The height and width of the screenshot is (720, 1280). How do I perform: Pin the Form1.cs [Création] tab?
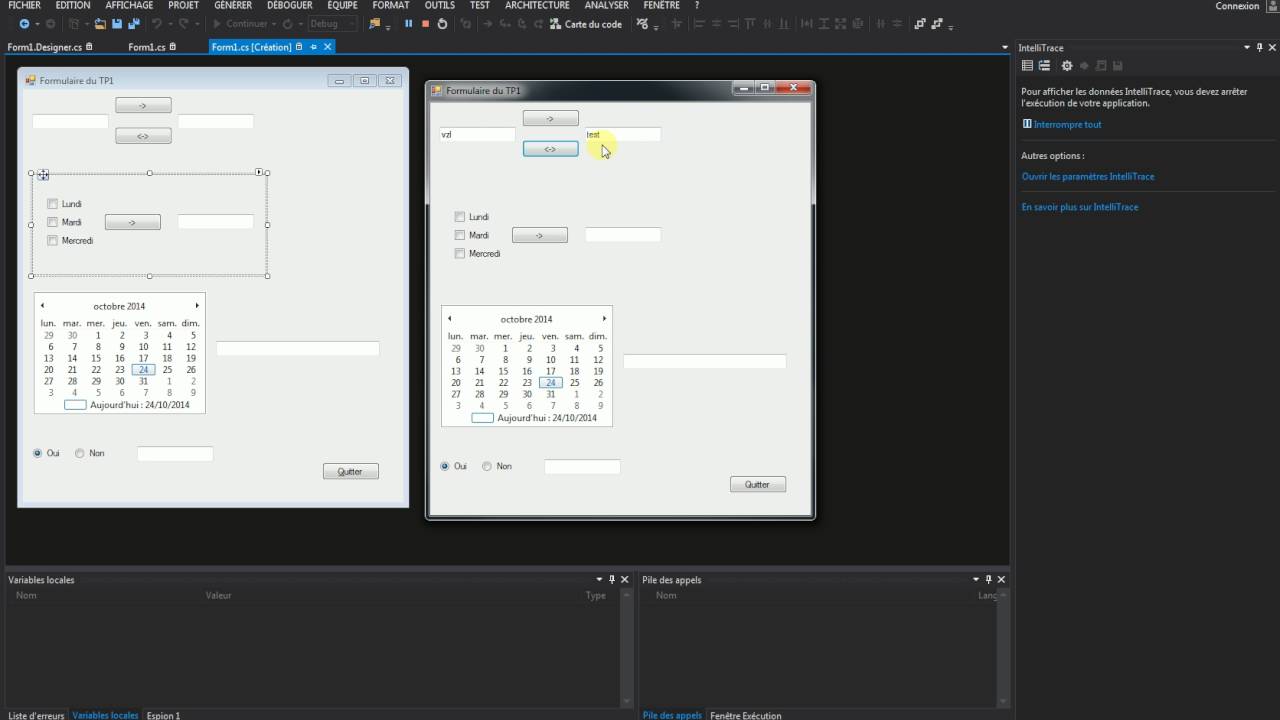313,47
